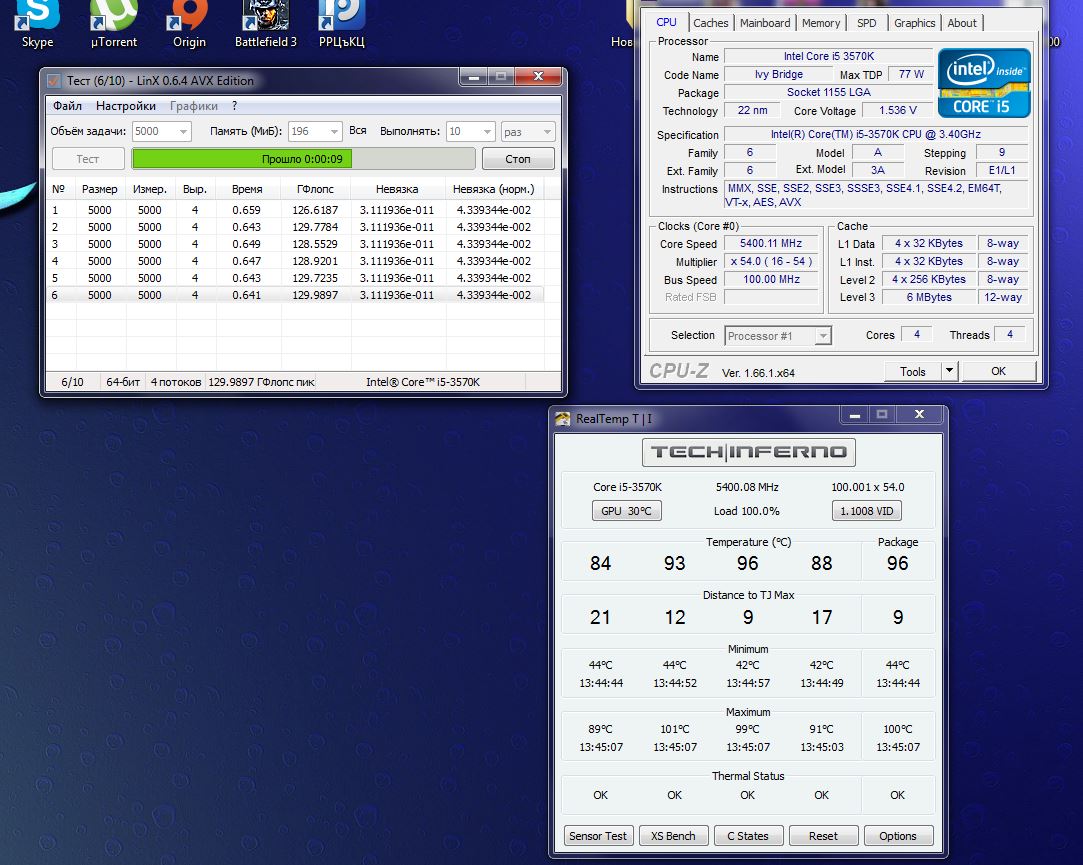Click the RealTemp title bar icon
The width and height of the screenshot is (1083, 865).
tap(563, 419)
